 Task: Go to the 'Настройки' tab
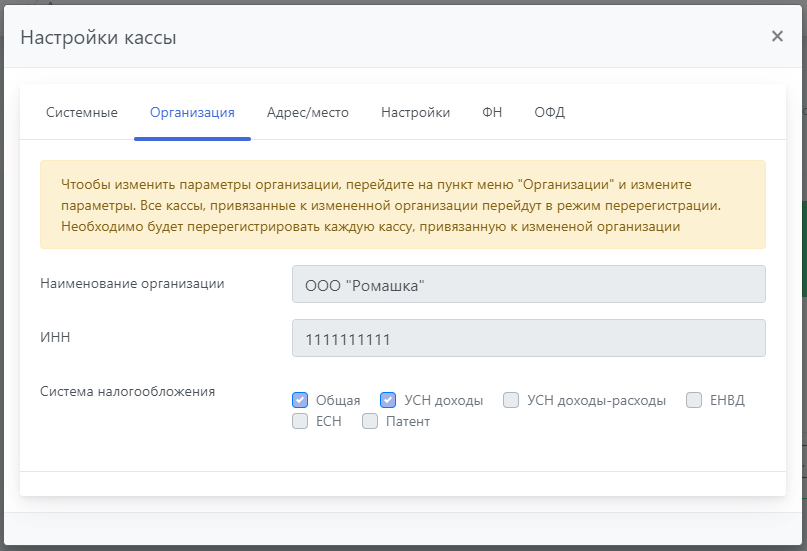pos(415,112)
